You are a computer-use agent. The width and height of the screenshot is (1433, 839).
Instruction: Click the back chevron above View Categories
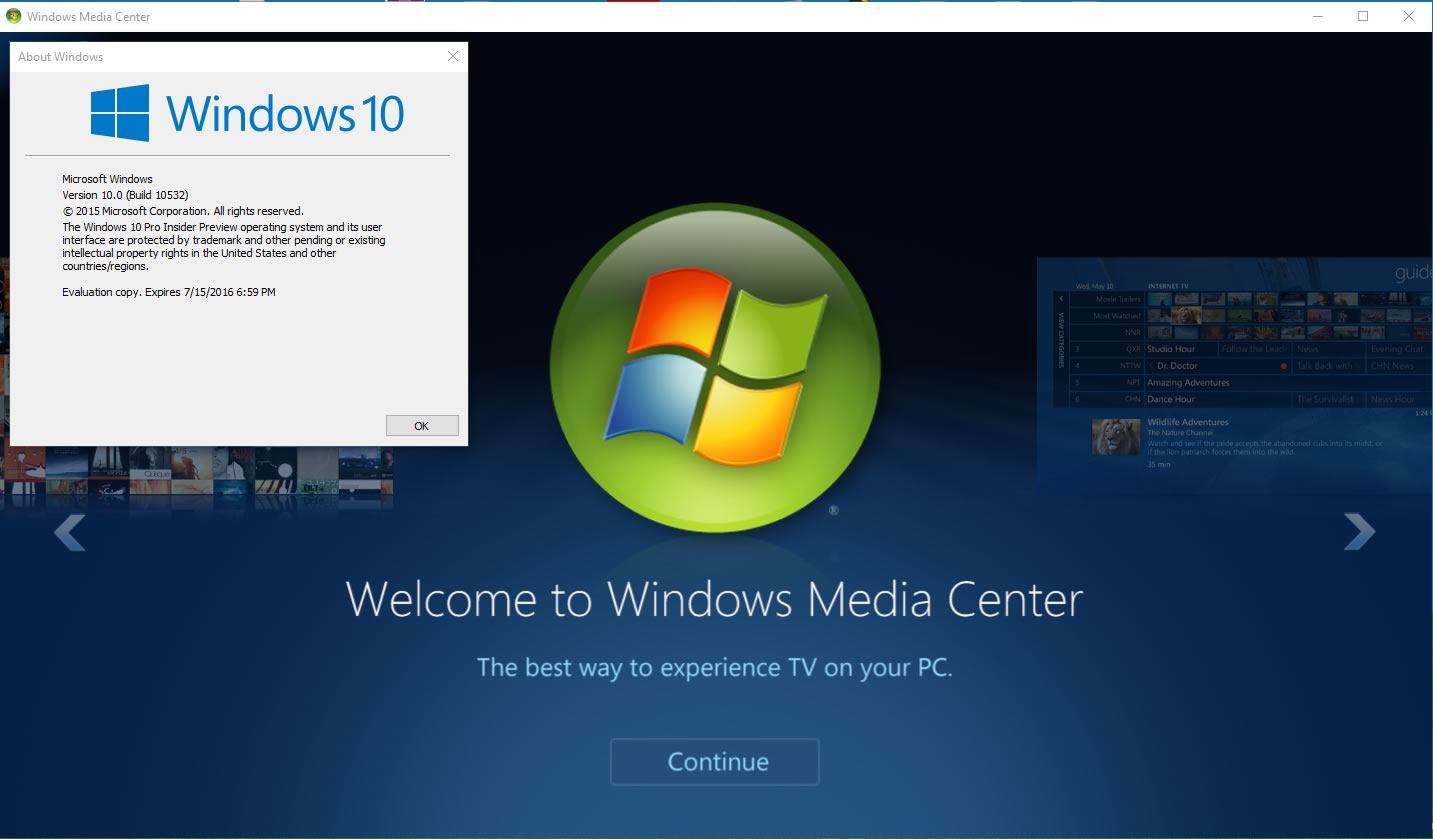pyautogui.click(x=1061, y=299)
